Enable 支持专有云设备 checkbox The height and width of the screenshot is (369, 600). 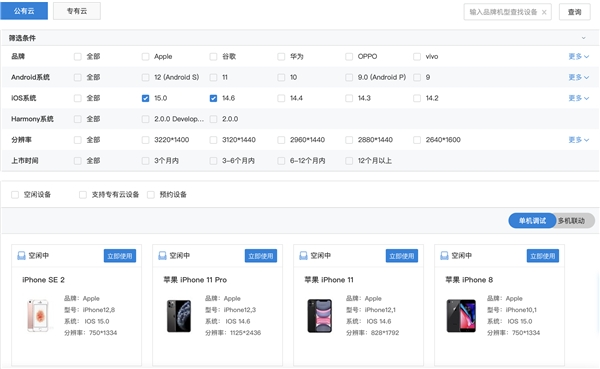[x=83, y=195]
